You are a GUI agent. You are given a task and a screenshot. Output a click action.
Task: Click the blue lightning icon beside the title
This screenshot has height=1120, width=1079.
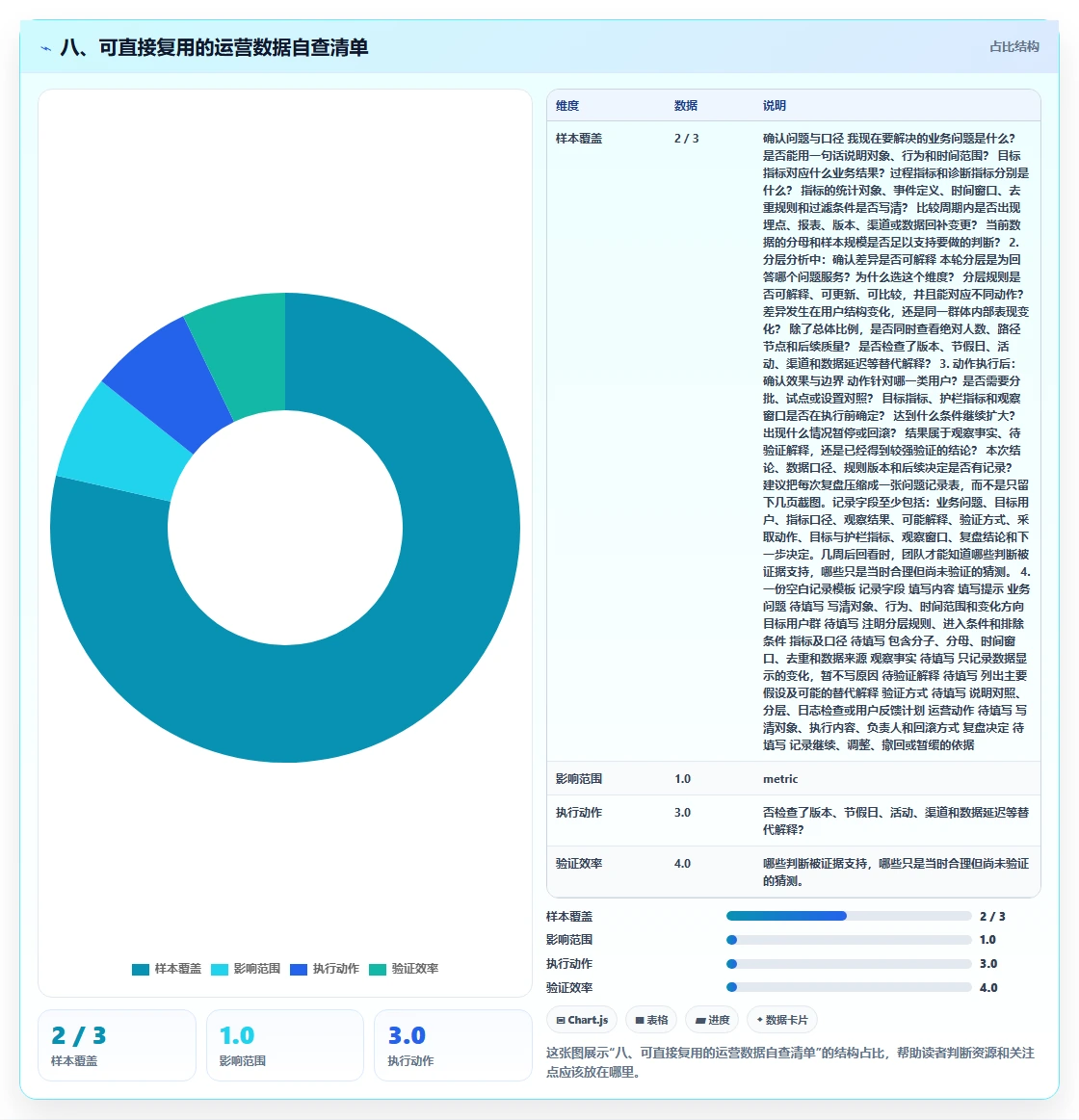(x=45, y=48)
